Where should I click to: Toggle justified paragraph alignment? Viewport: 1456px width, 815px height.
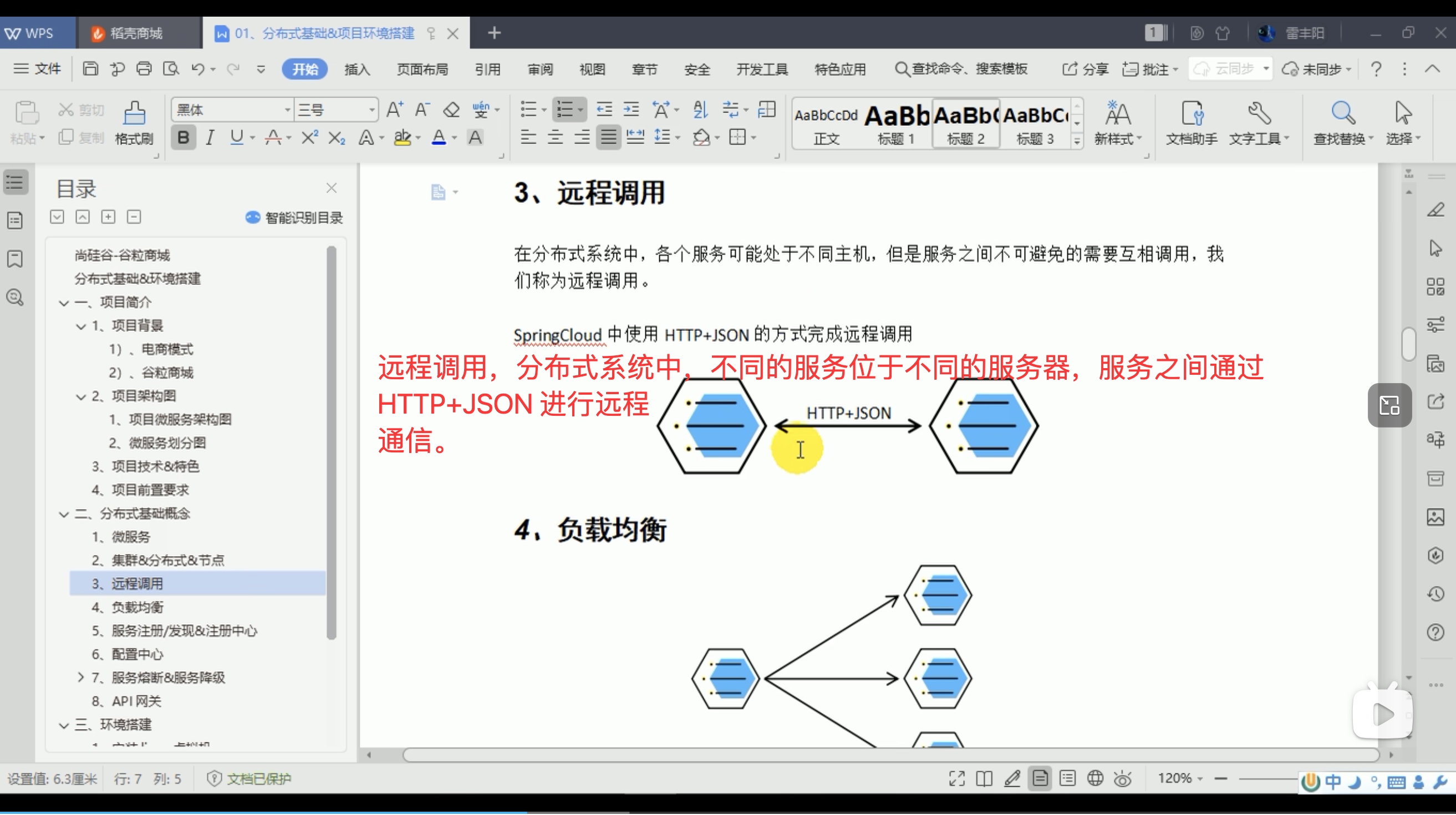[608, 137]
